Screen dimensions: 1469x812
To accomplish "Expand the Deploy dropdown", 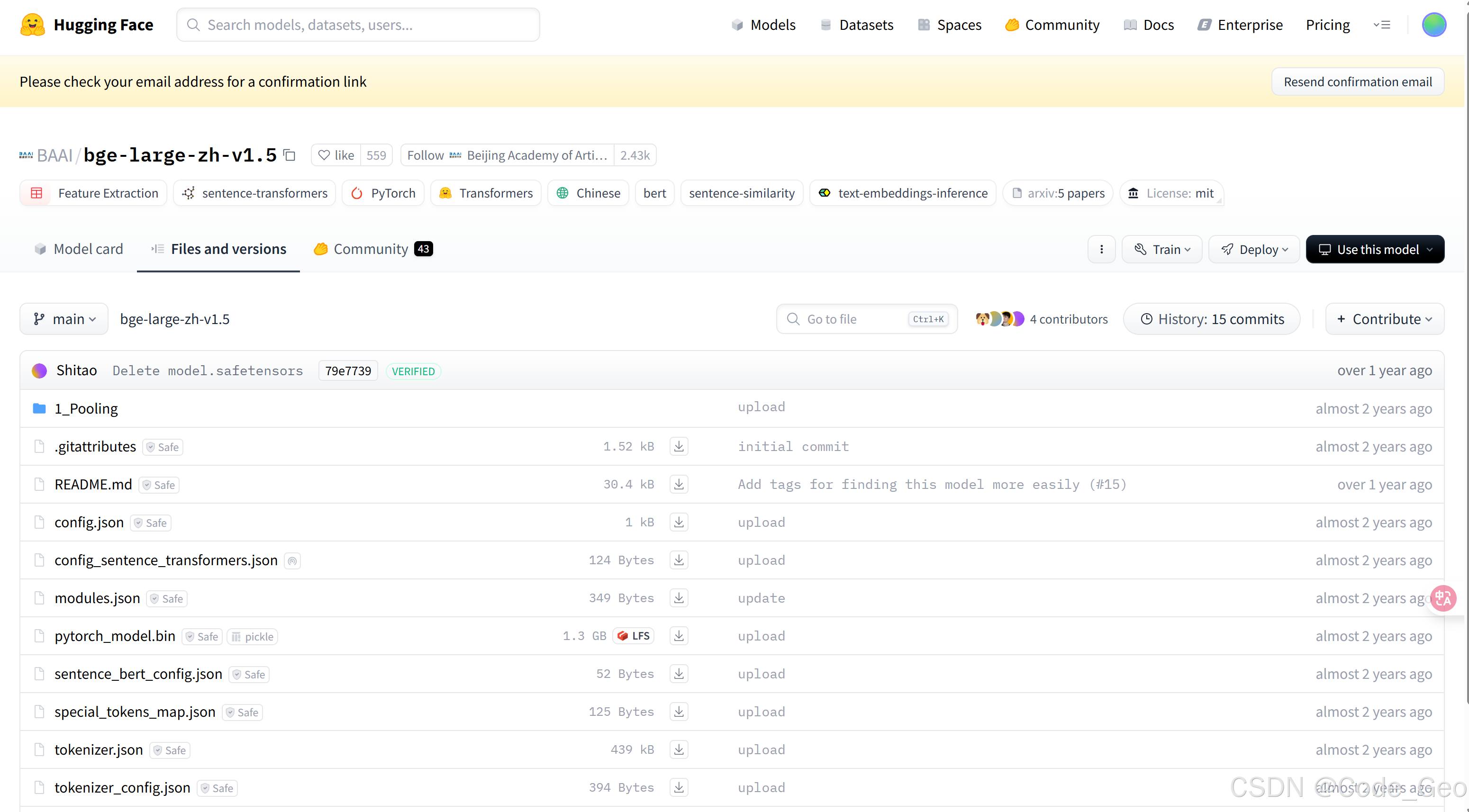I will [1253, 249].
